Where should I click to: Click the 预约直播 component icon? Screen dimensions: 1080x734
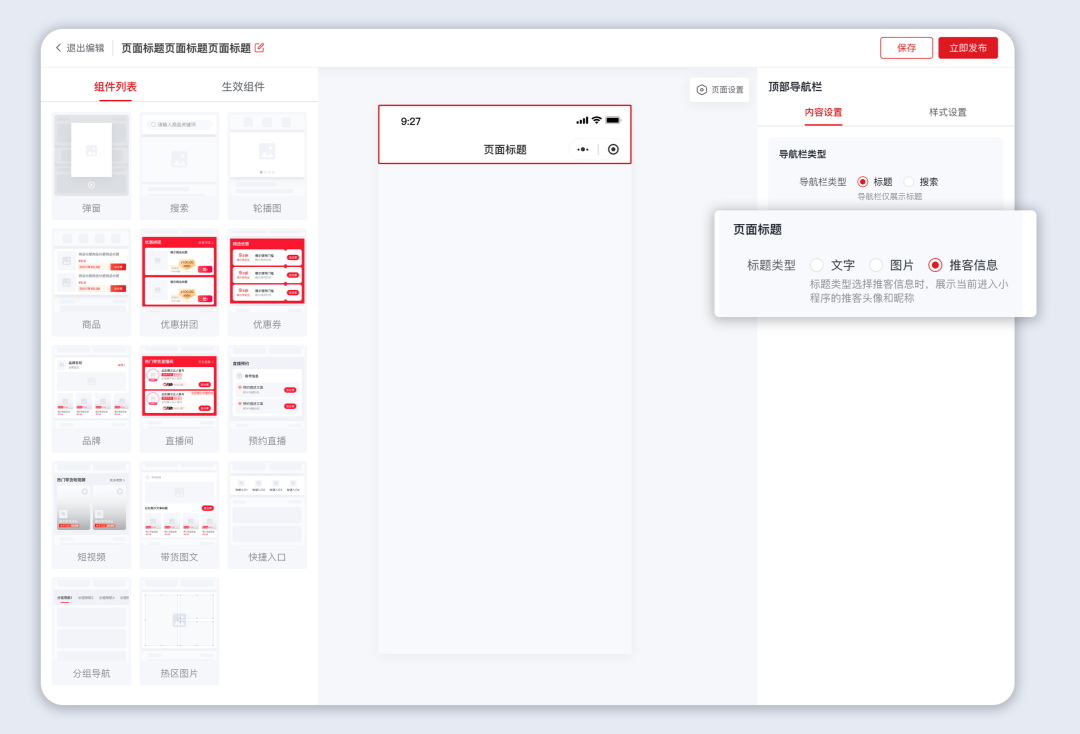(x=267, y=388)
